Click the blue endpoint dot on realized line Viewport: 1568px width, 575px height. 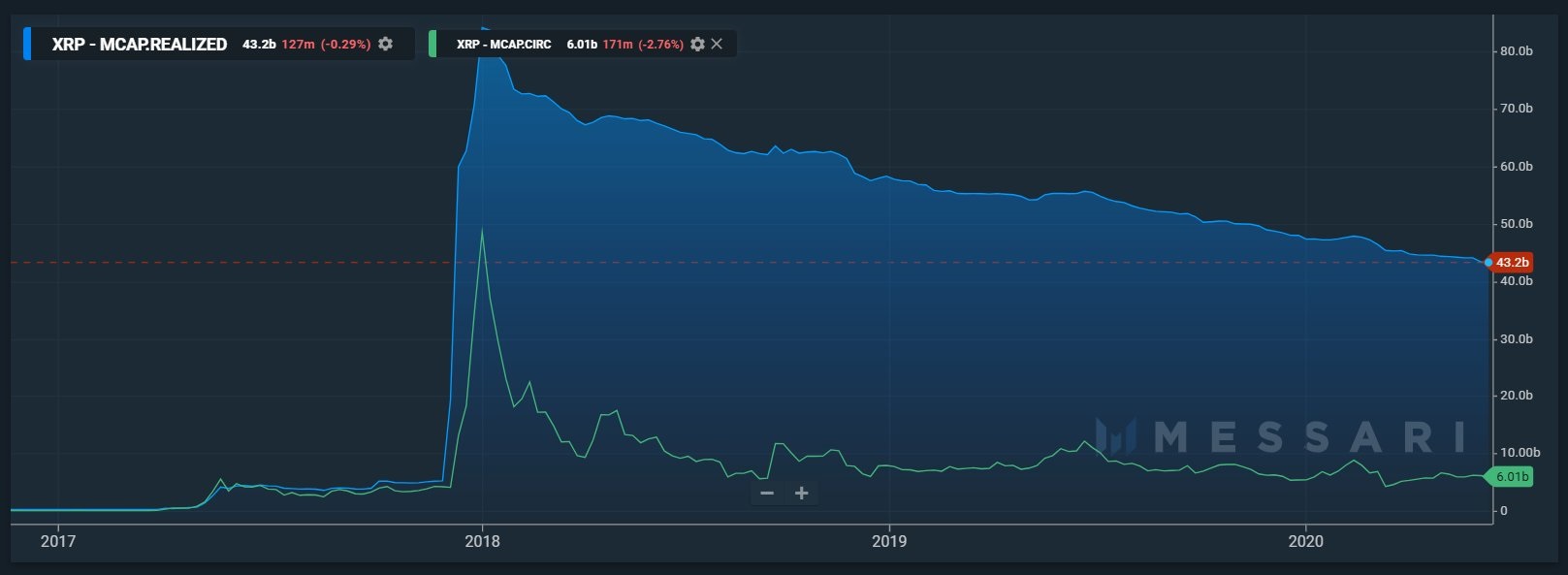pos(1488,263)
